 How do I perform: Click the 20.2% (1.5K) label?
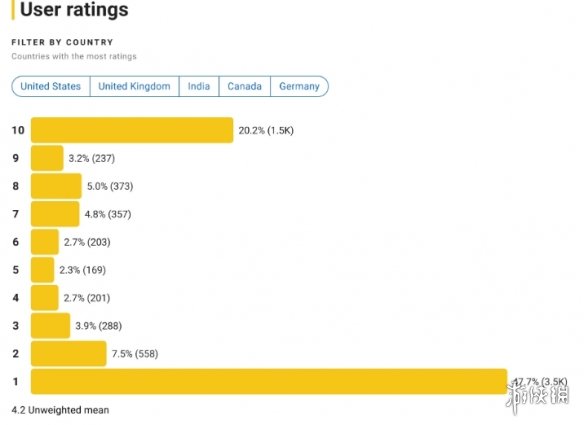click(266, 130)
